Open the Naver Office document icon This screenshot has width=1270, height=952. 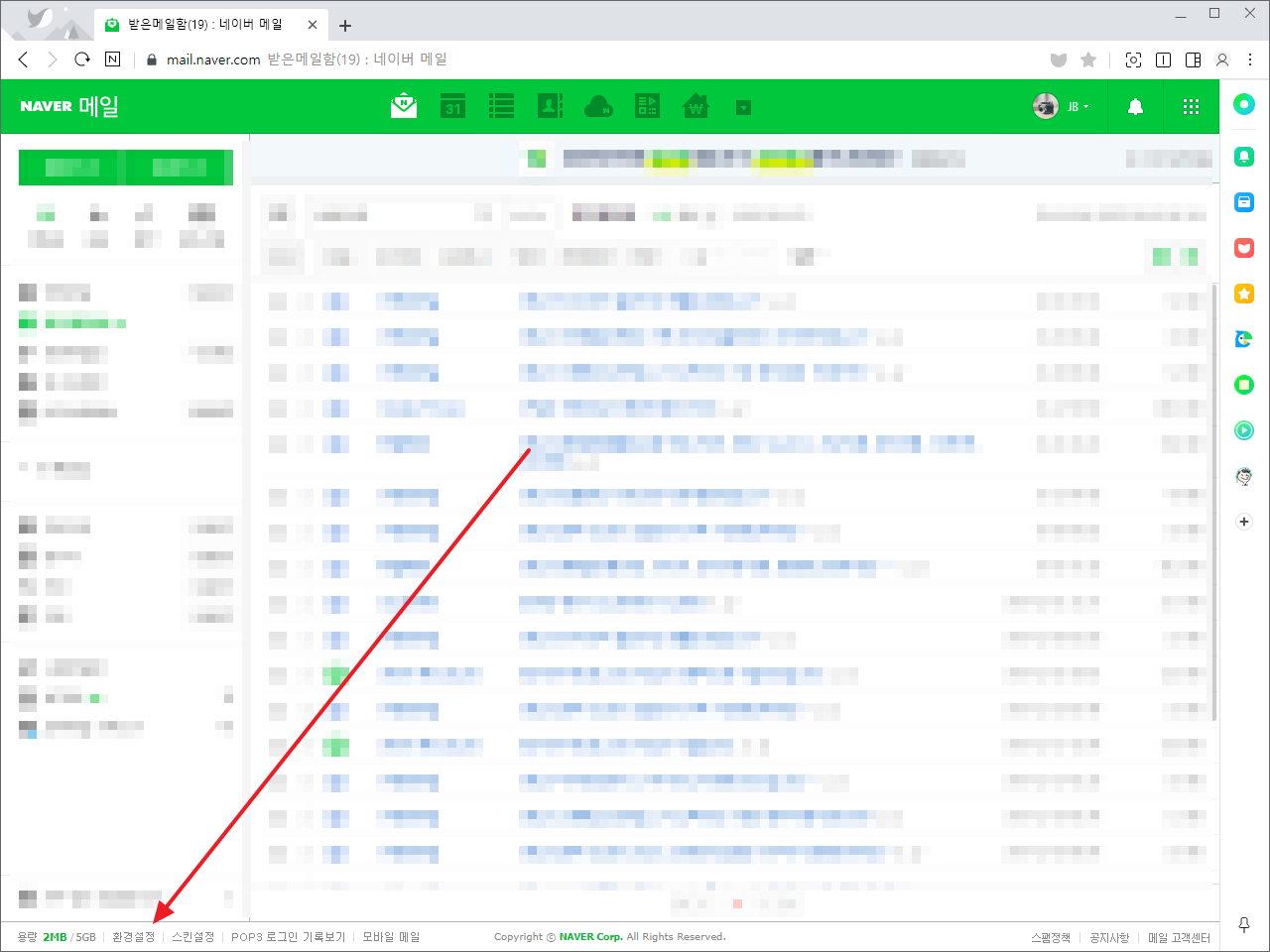647,106
